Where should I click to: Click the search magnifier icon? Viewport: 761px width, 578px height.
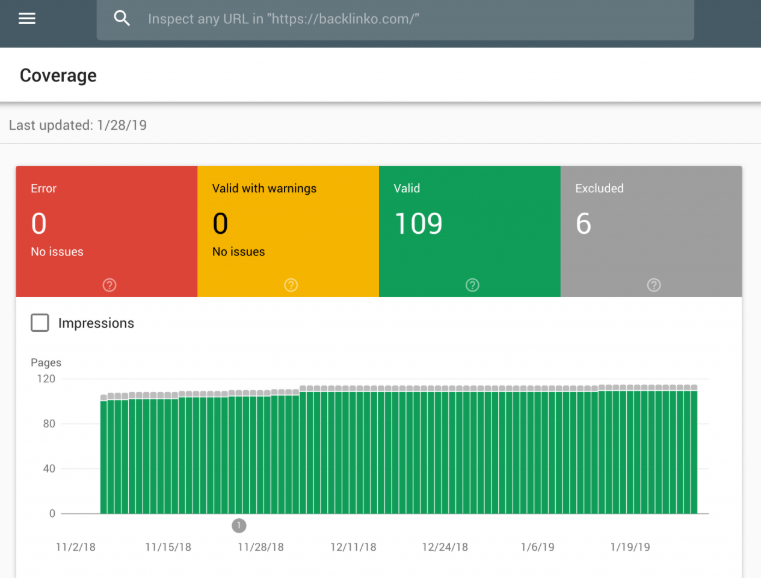(121, 18)
